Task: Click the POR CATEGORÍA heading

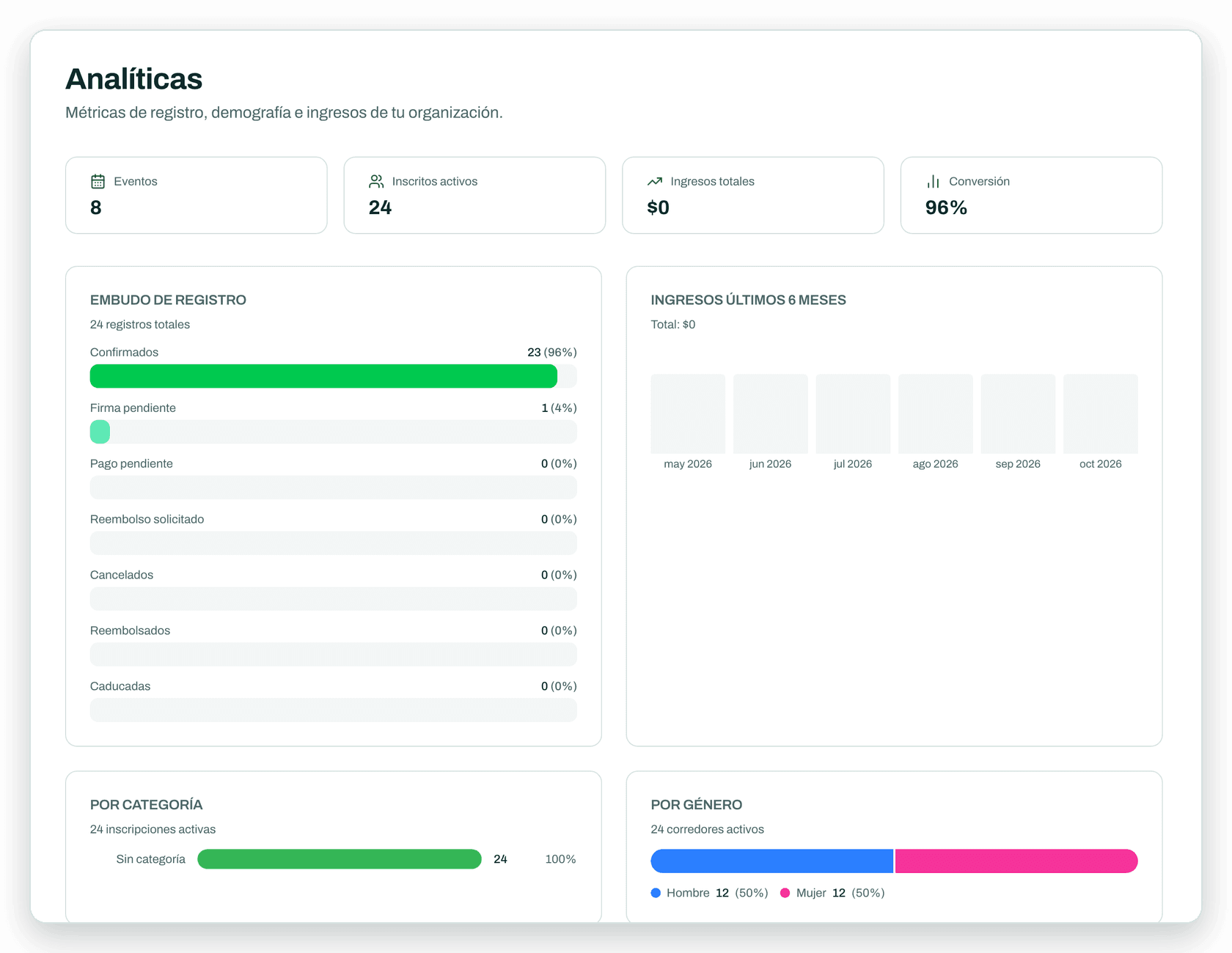Action: tap(146, 805)
